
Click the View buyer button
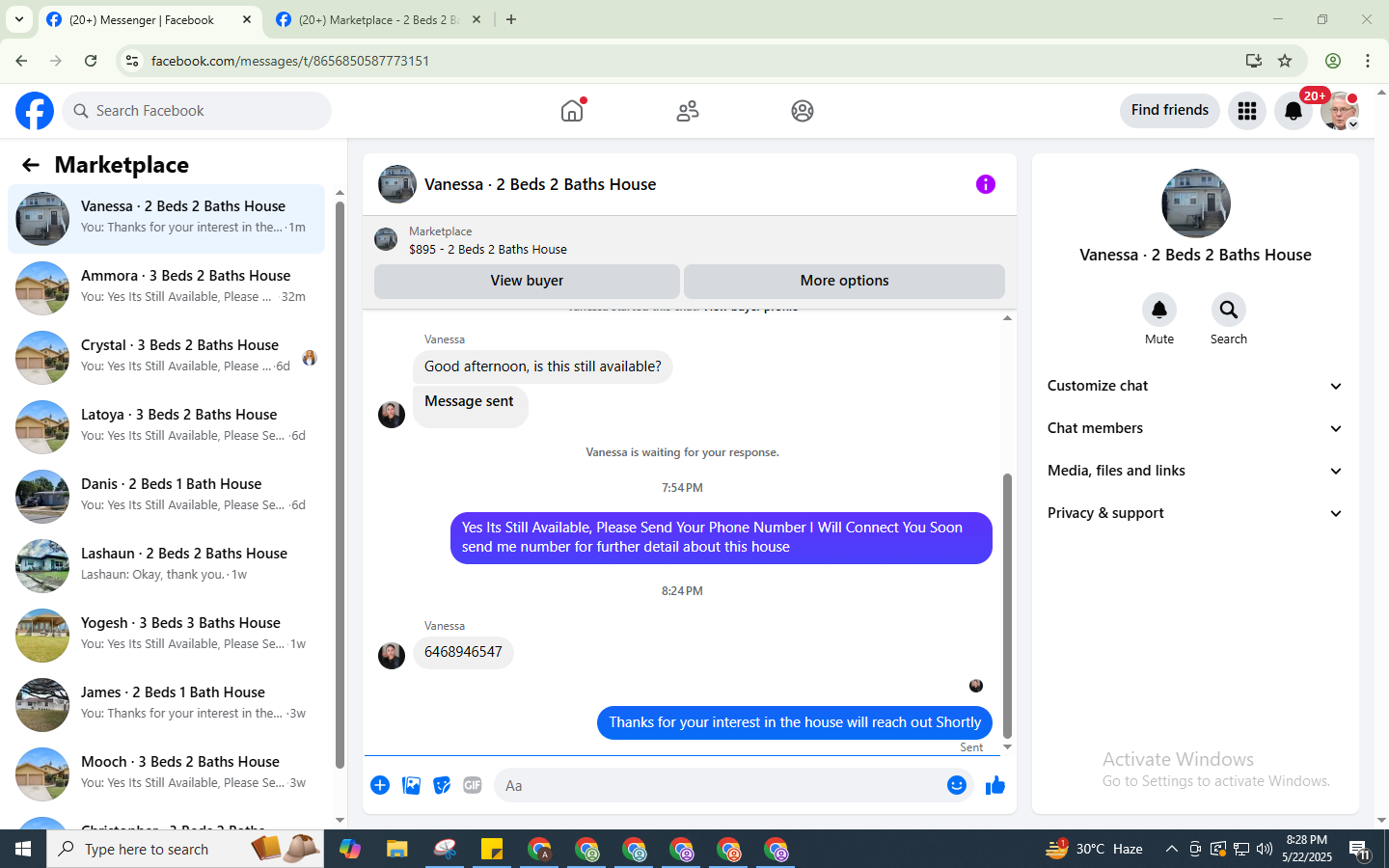527,281
